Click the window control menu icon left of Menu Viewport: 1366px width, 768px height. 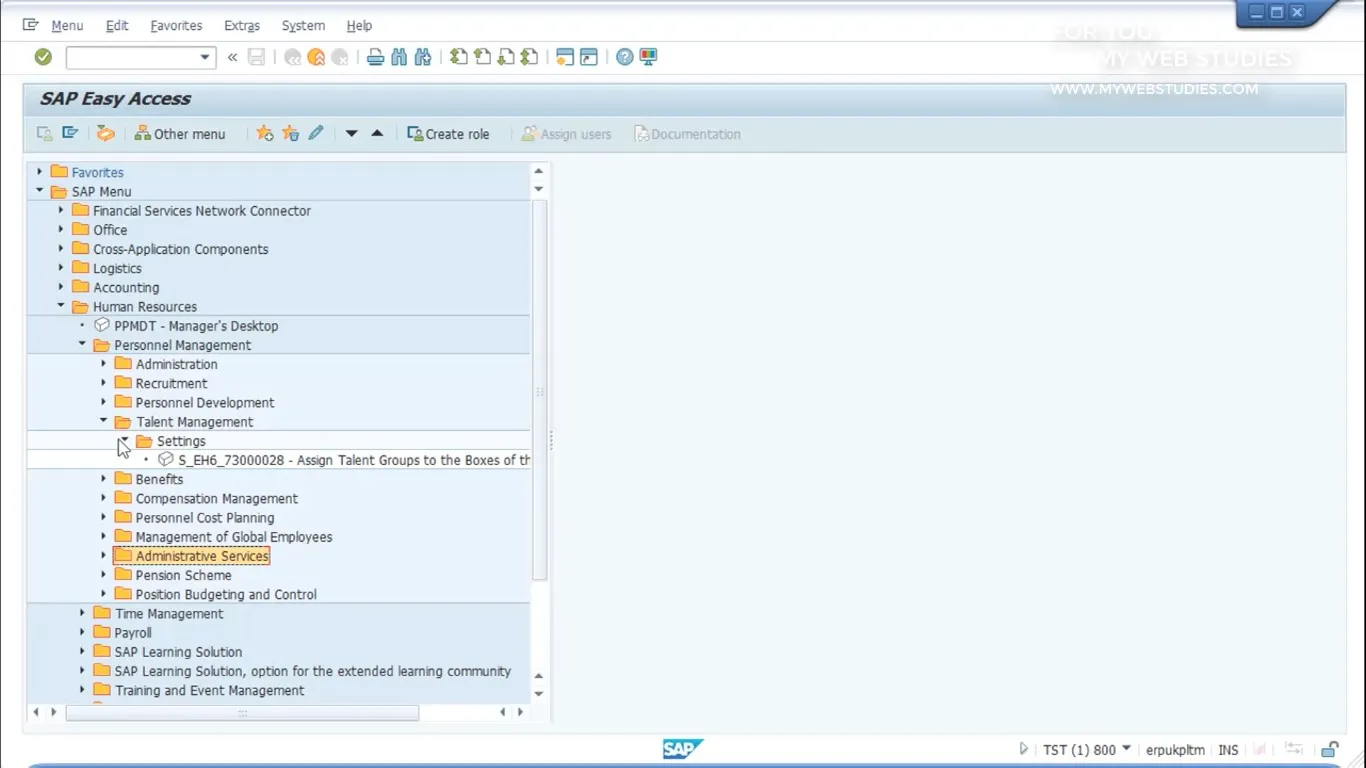[x=30, y=25]
